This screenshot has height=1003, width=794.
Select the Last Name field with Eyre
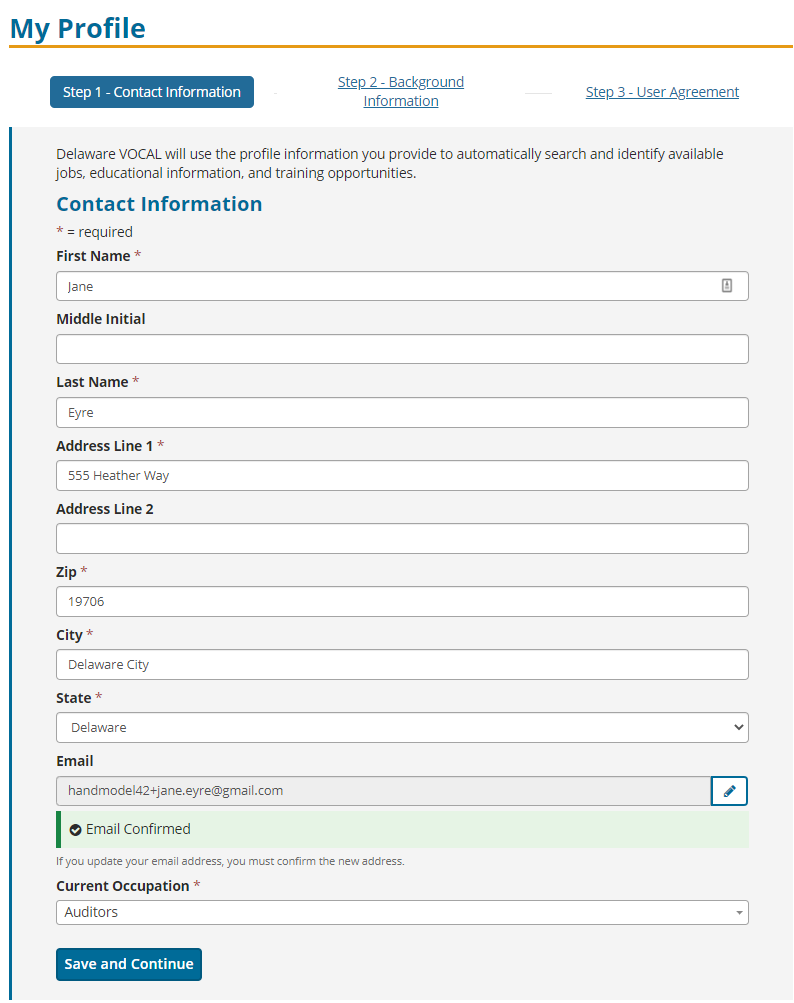pos(402,413)
